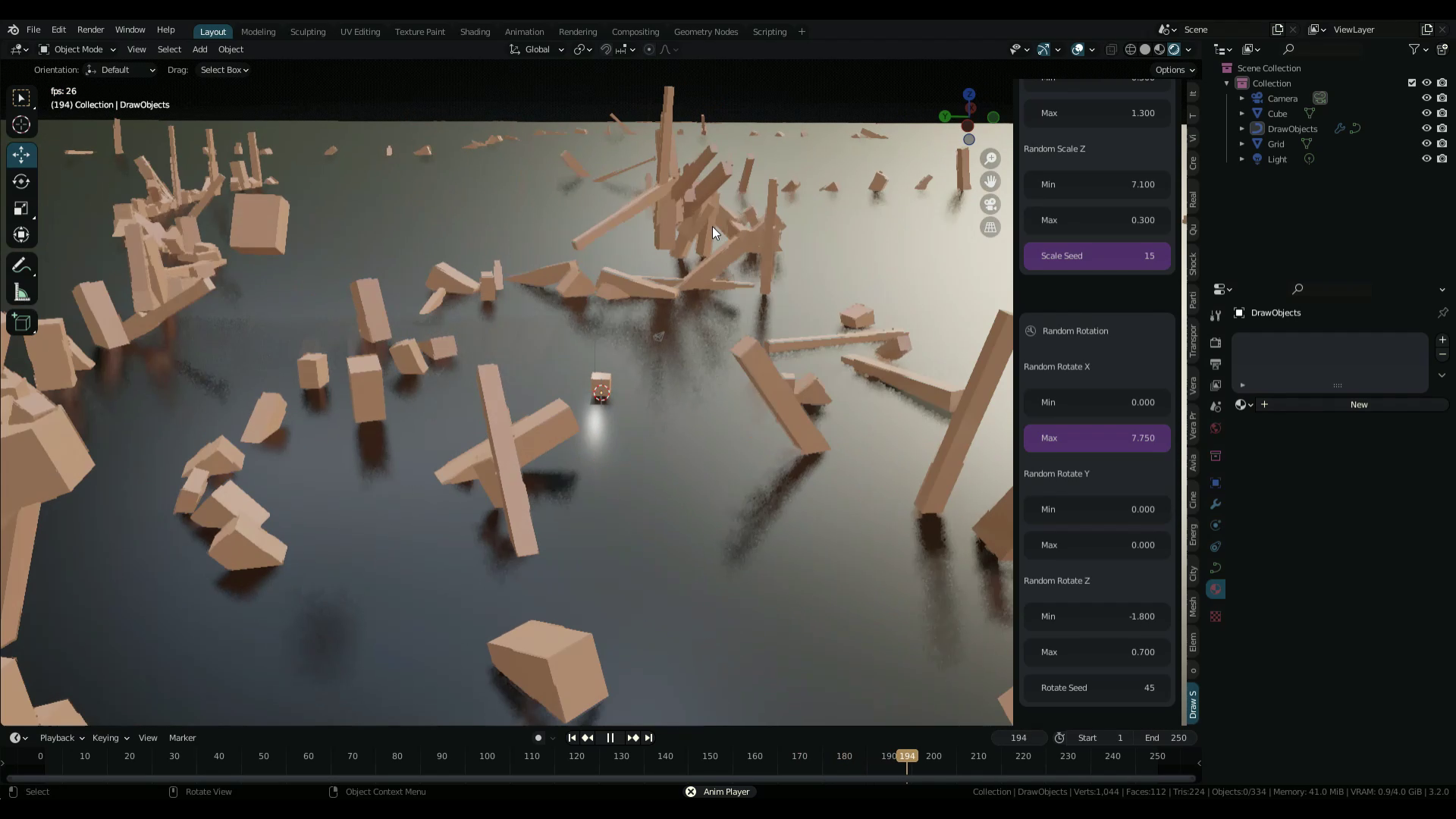Create a new material with the New button
The image size is (1456, 819).
click(1358, 404)
